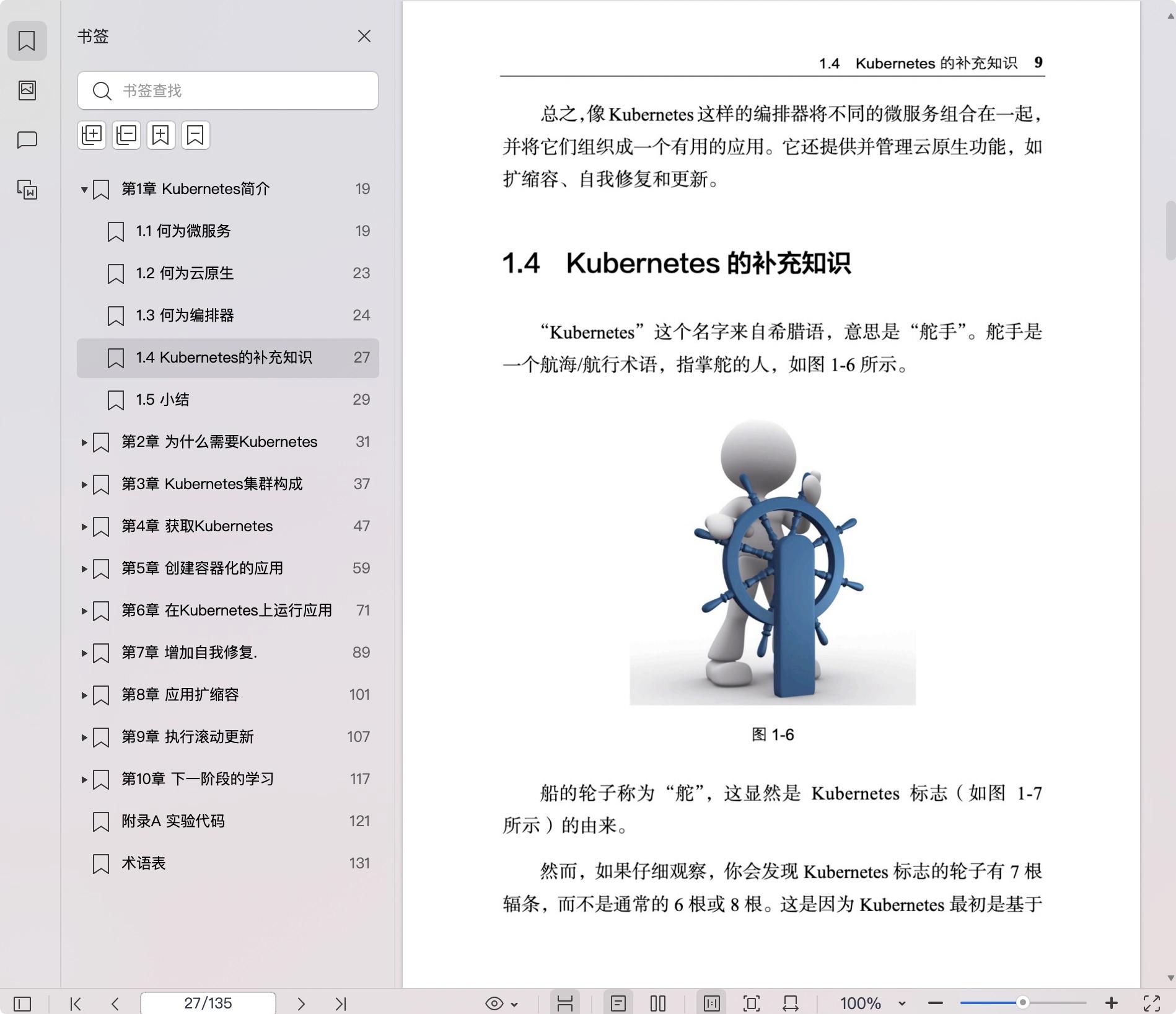Delete bookmark icon
The image size is (1176, 1014).
click(196, 135)
